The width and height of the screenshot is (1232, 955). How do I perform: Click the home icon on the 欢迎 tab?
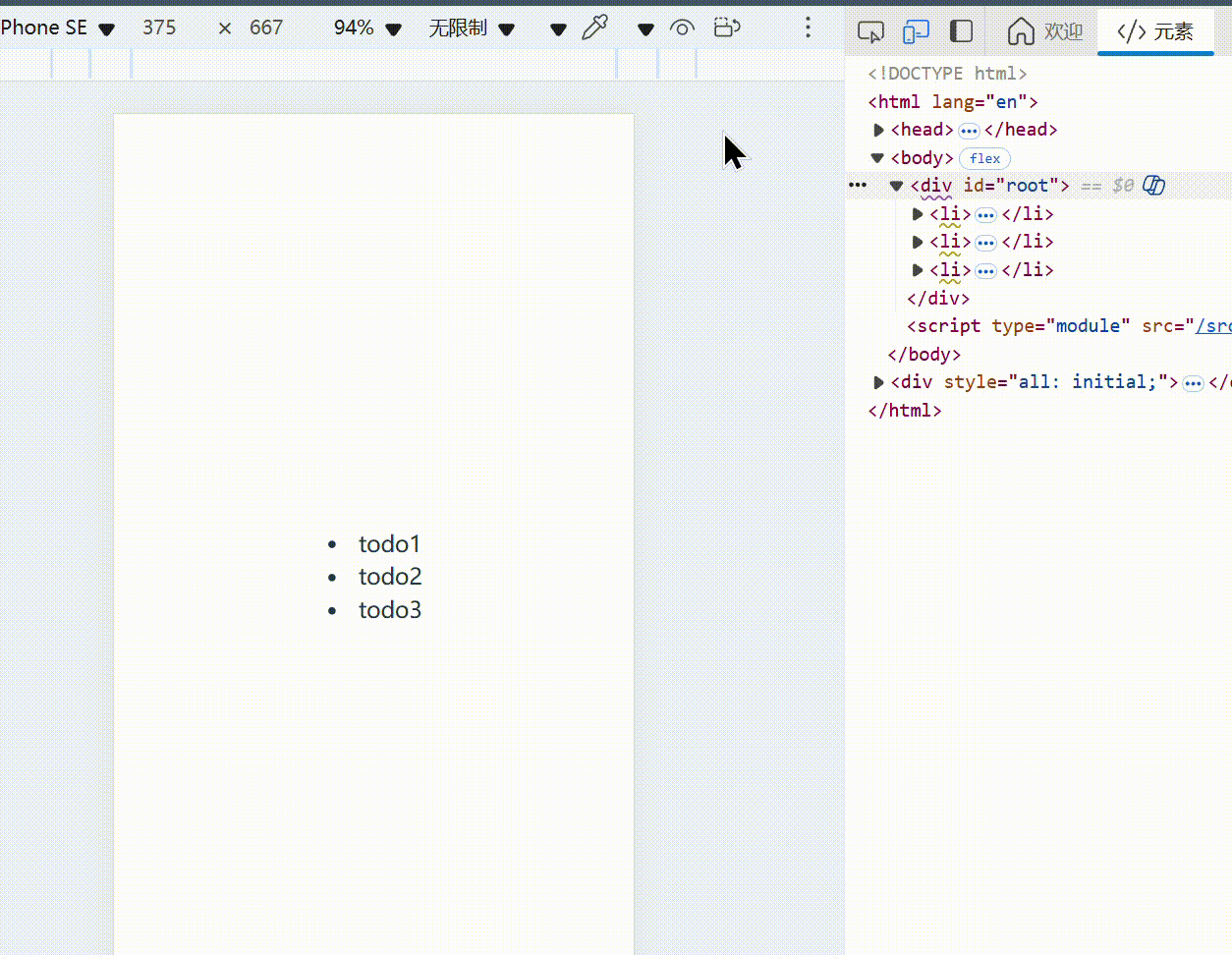tap(1022, 30)
